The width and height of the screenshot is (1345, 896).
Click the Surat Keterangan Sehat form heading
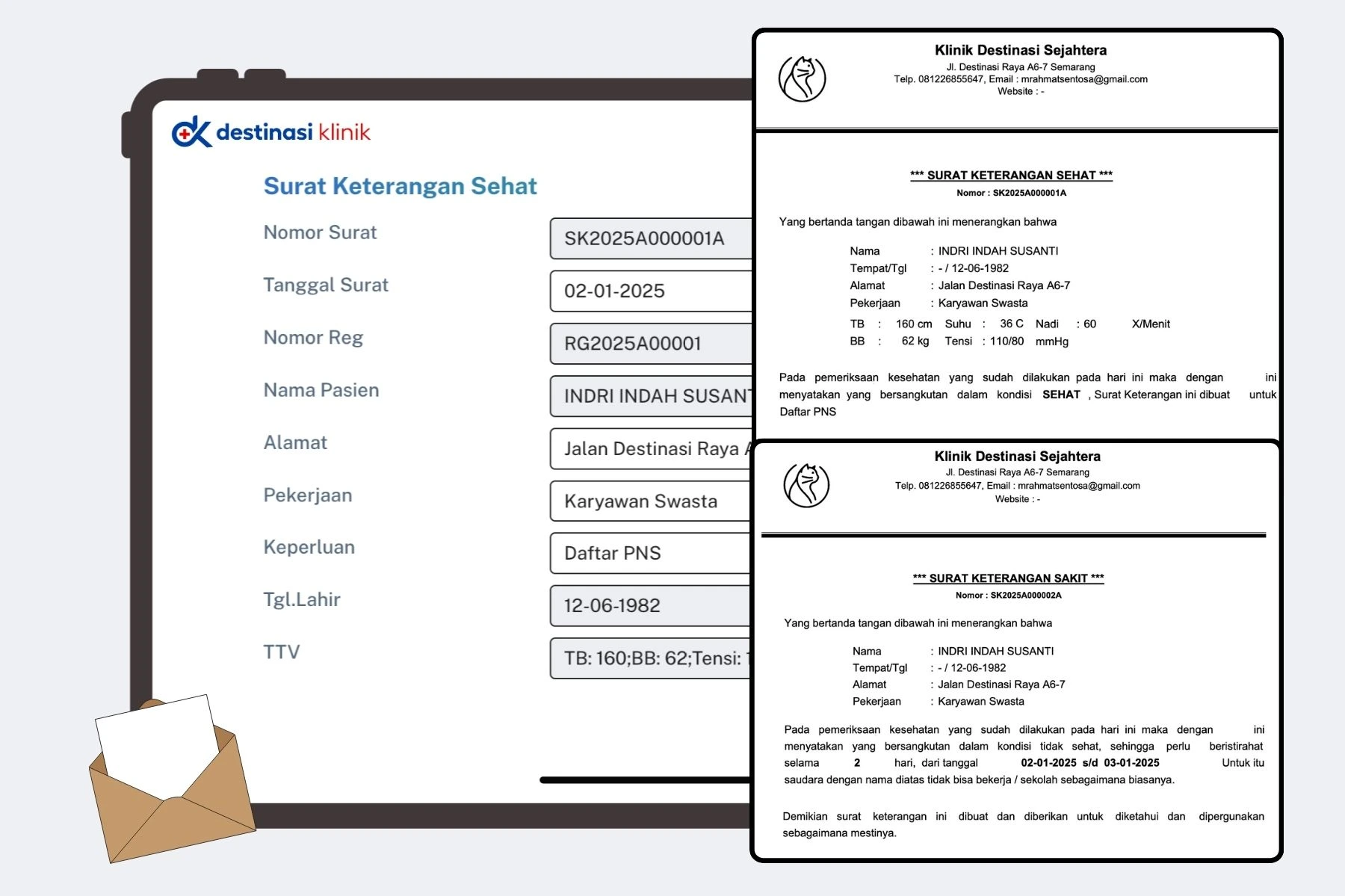pos(401,186)
